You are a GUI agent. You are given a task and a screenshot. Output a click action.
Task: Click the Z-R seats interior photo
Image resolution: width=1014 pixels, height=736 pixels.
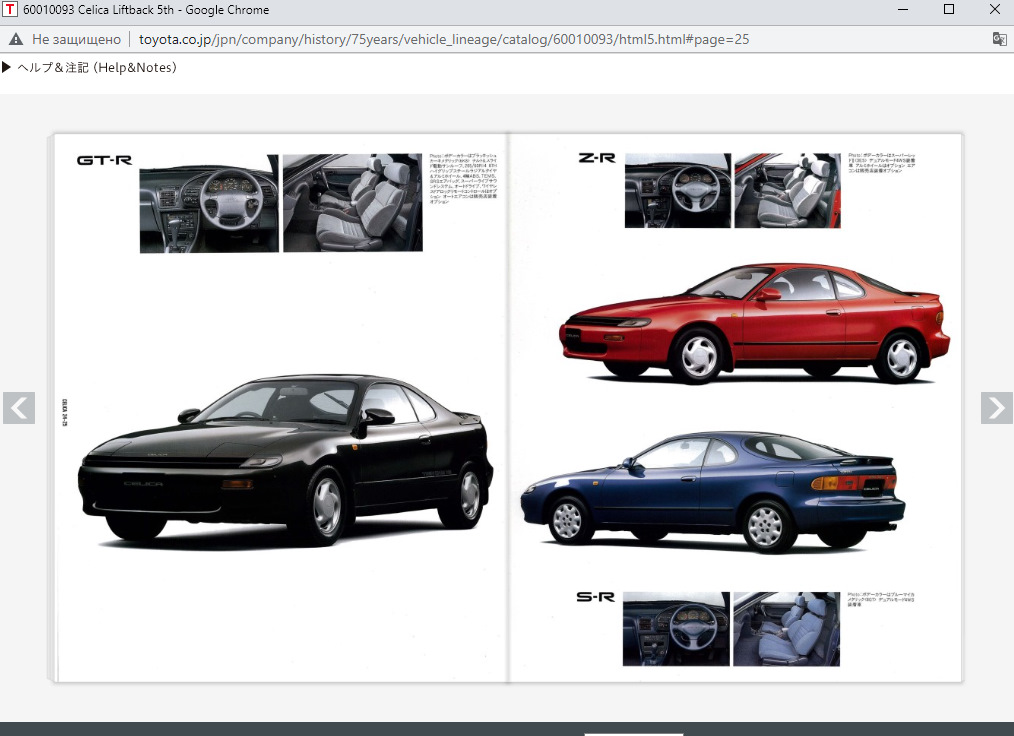pos(788,191)
